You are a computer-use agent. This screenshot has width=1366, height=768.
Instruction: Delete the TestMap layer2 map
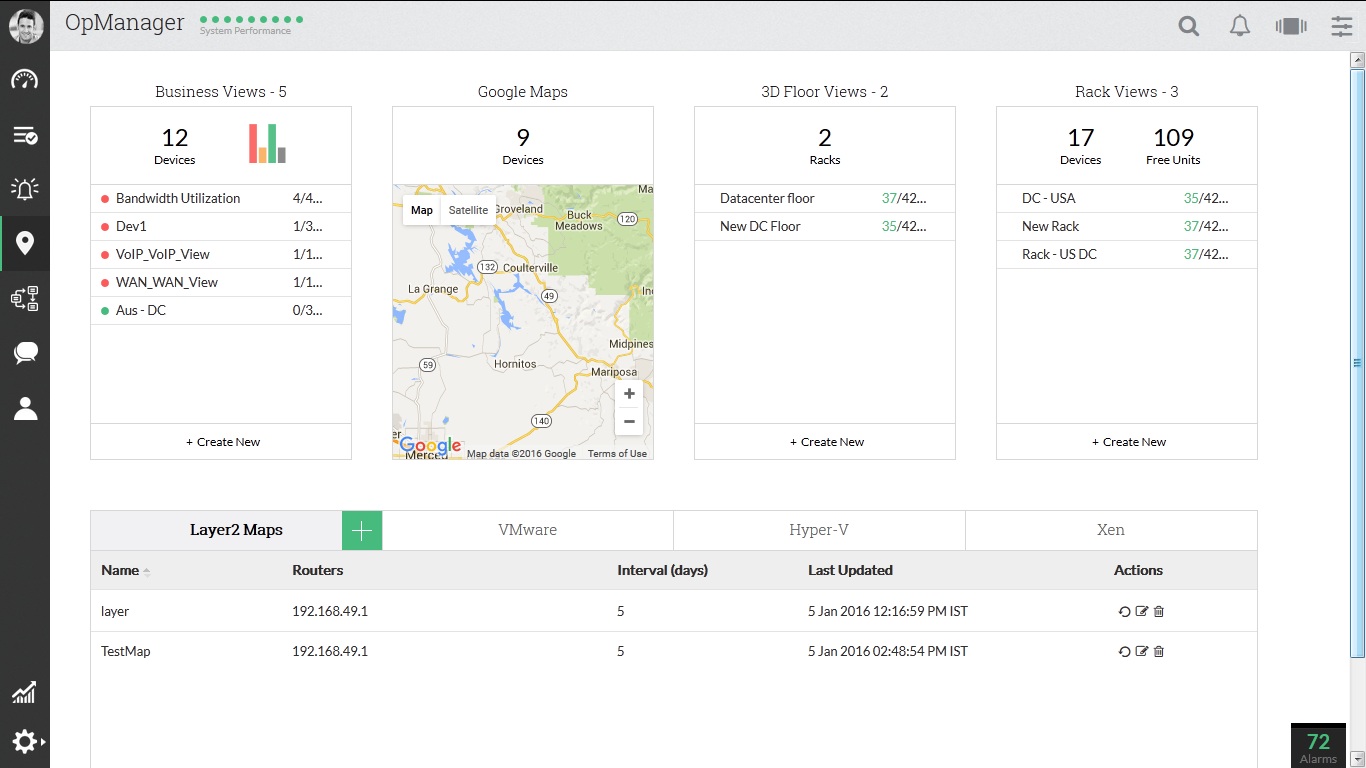(x=1159, y=652)
